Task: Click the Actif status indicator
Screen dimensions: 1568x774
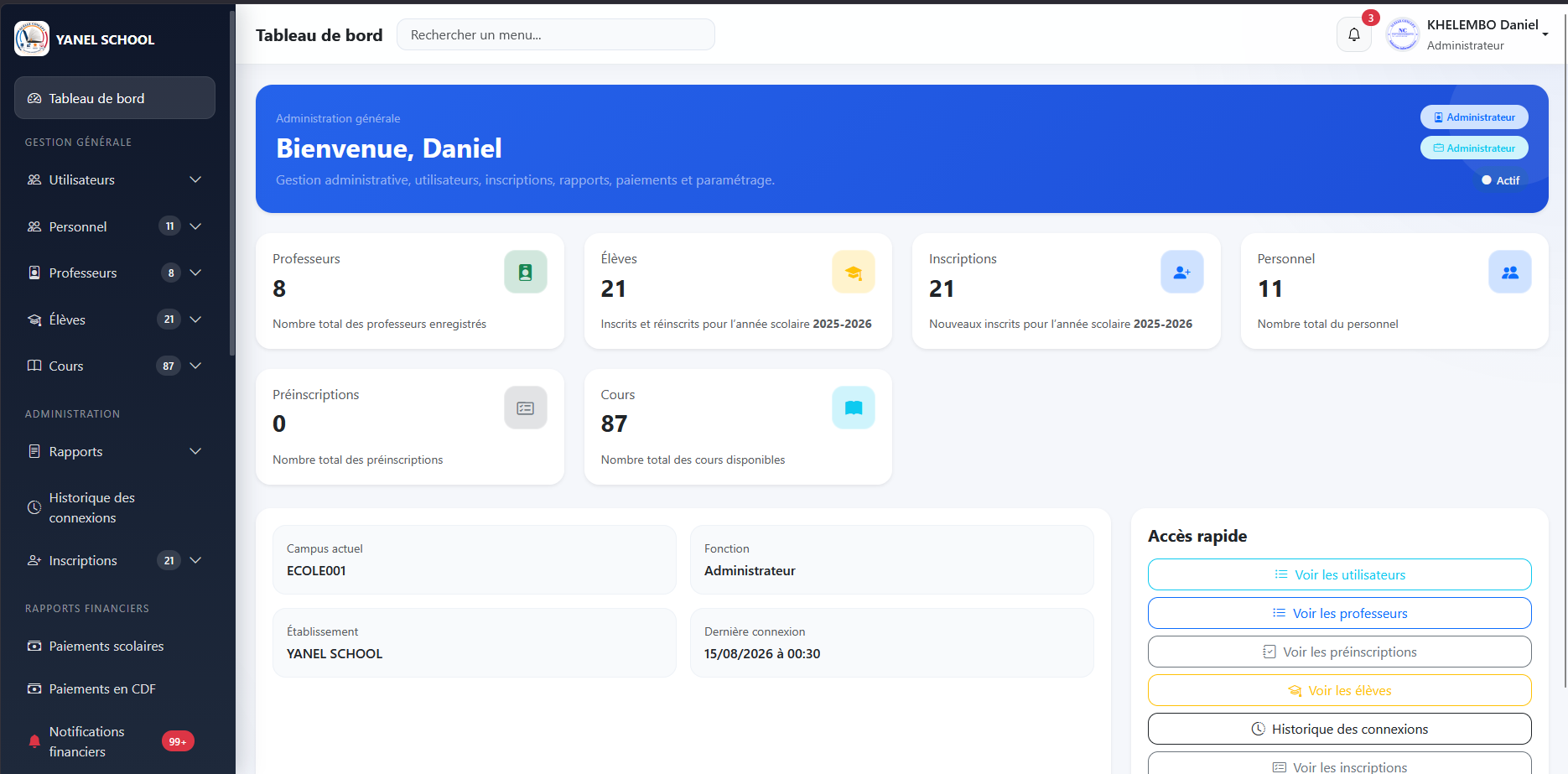Action: pyautogui.click(x=1501, y=180)
